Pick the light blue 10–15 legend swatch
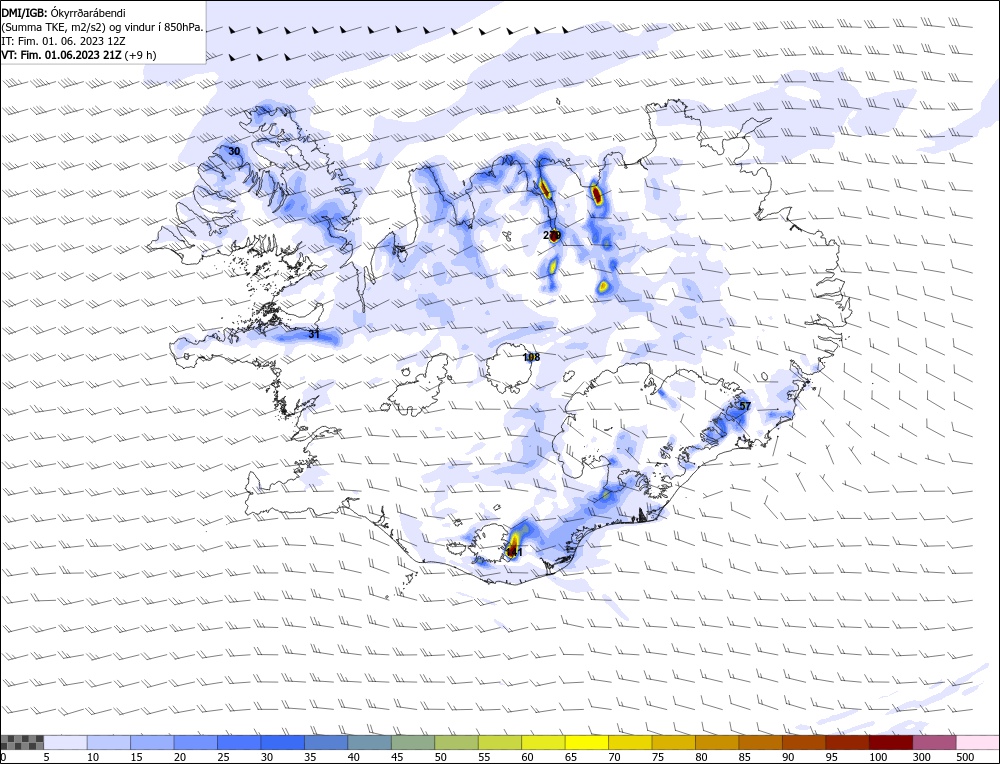 click(109, 742)
